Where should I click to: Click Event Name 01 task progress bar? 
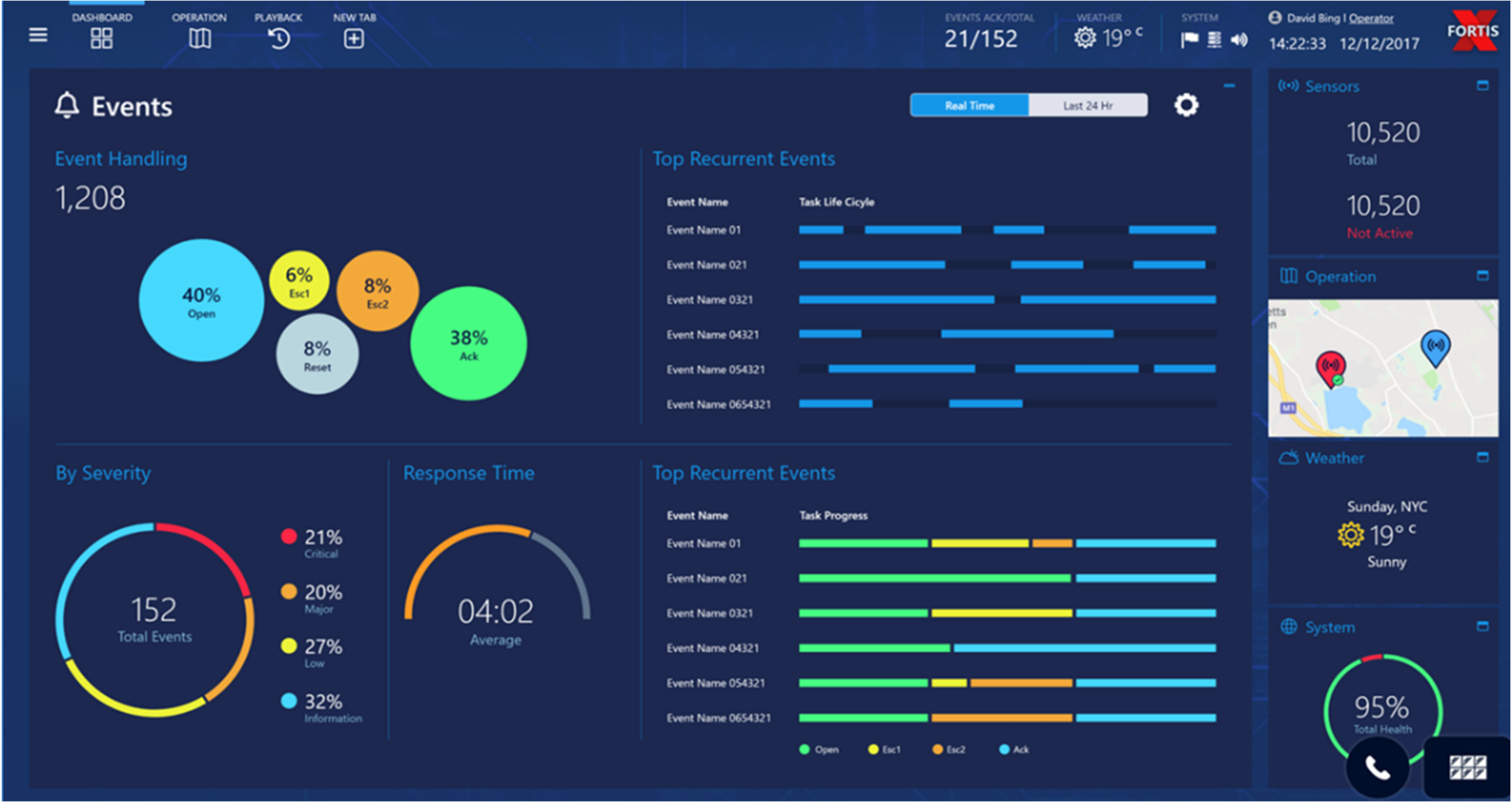pos(1007,543)
